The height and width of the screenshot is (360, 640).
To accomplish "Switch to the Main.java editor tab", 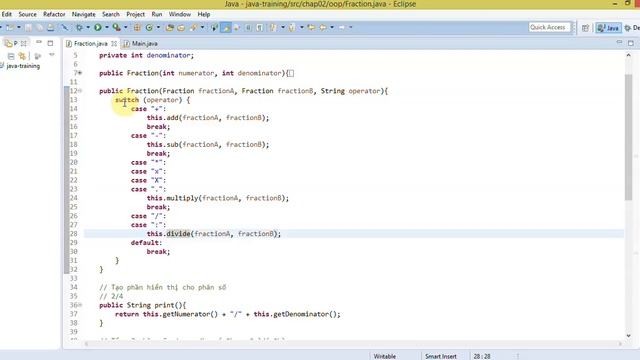I will (x=141, y=43).
